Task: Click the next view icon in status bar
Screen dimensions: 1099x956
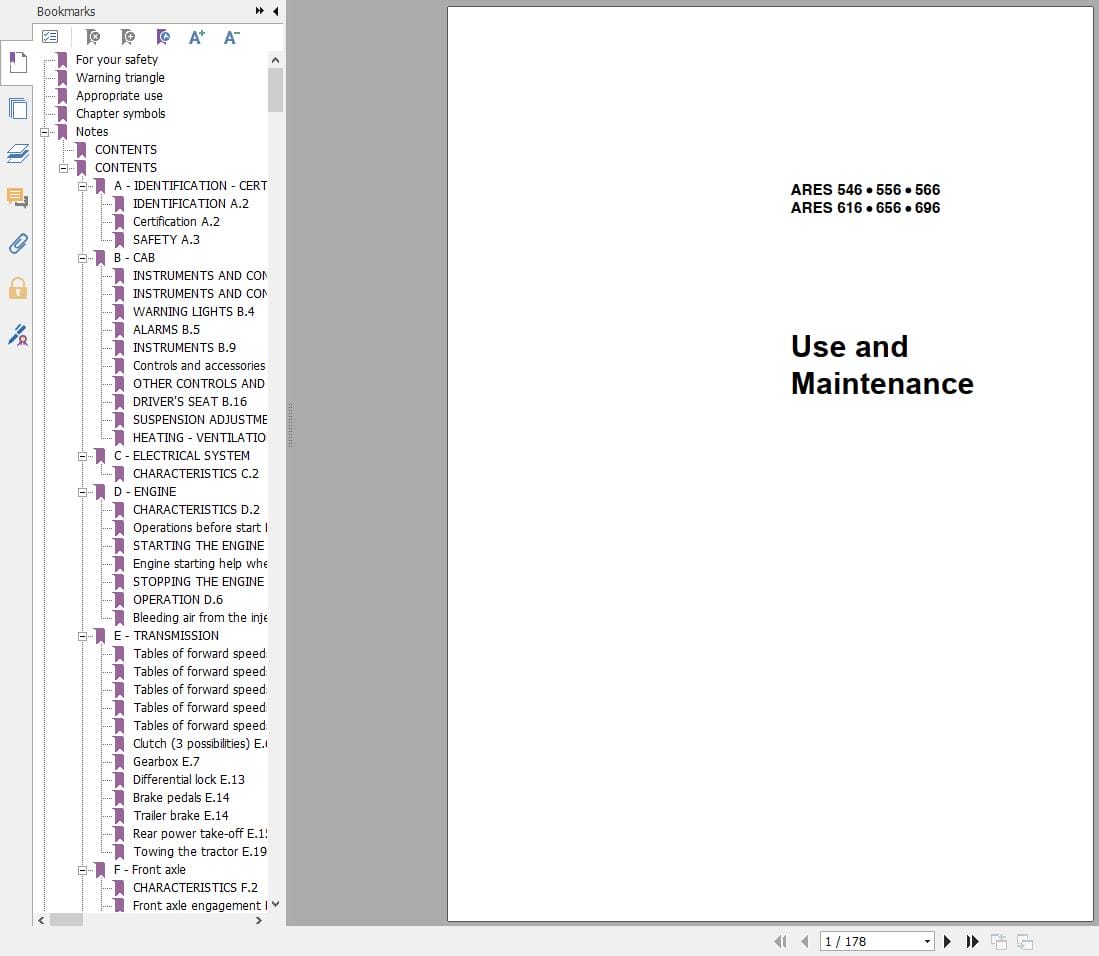Action: tap(1025, 941)
